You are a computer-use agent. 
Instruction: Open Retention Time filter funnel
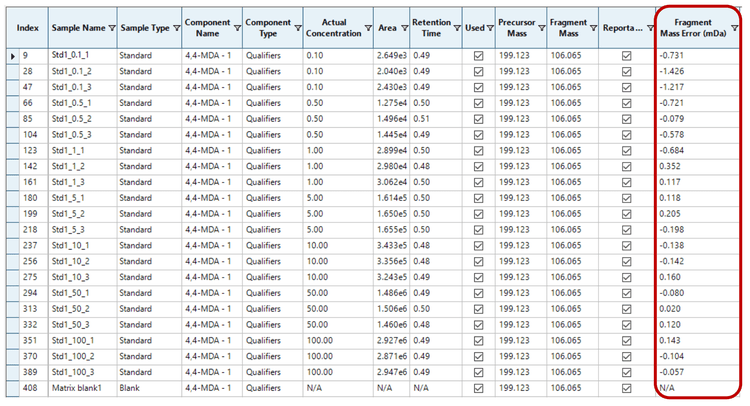click(x=455, y=28)
